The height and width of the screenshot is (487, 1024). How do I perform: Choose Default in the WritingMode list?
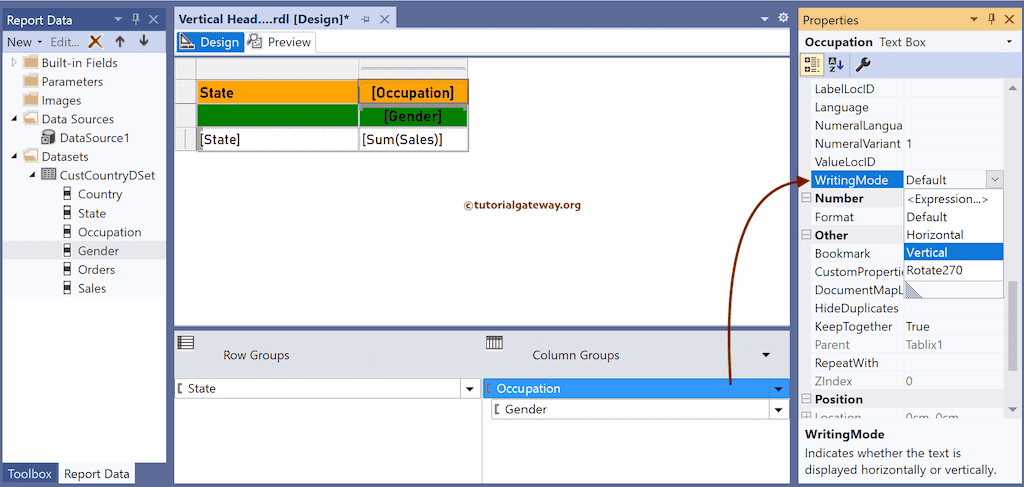point(953,217)
